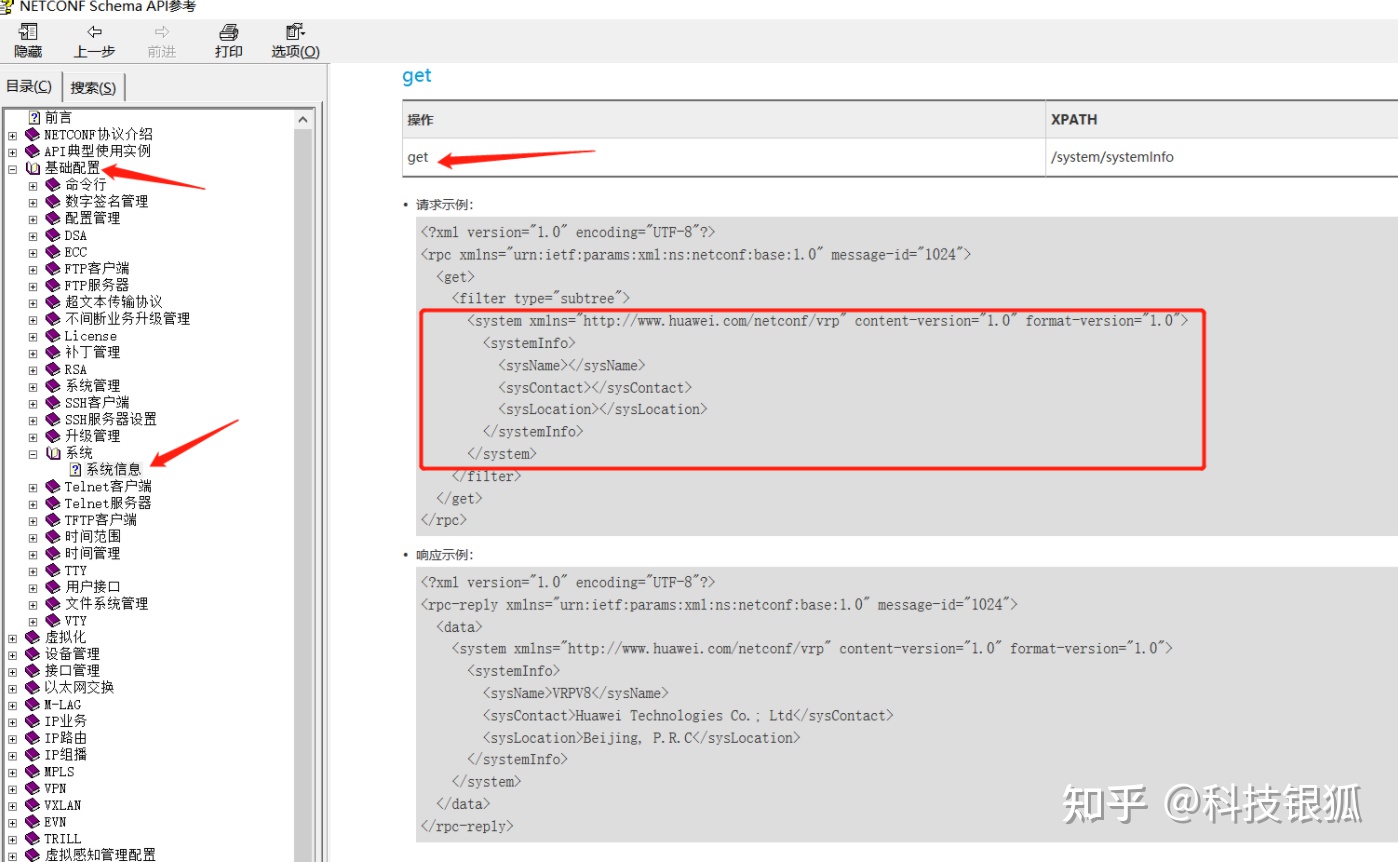Switch to the 搜索(S) search tab
Screen dimensions: 1398x862
point(93,88)
